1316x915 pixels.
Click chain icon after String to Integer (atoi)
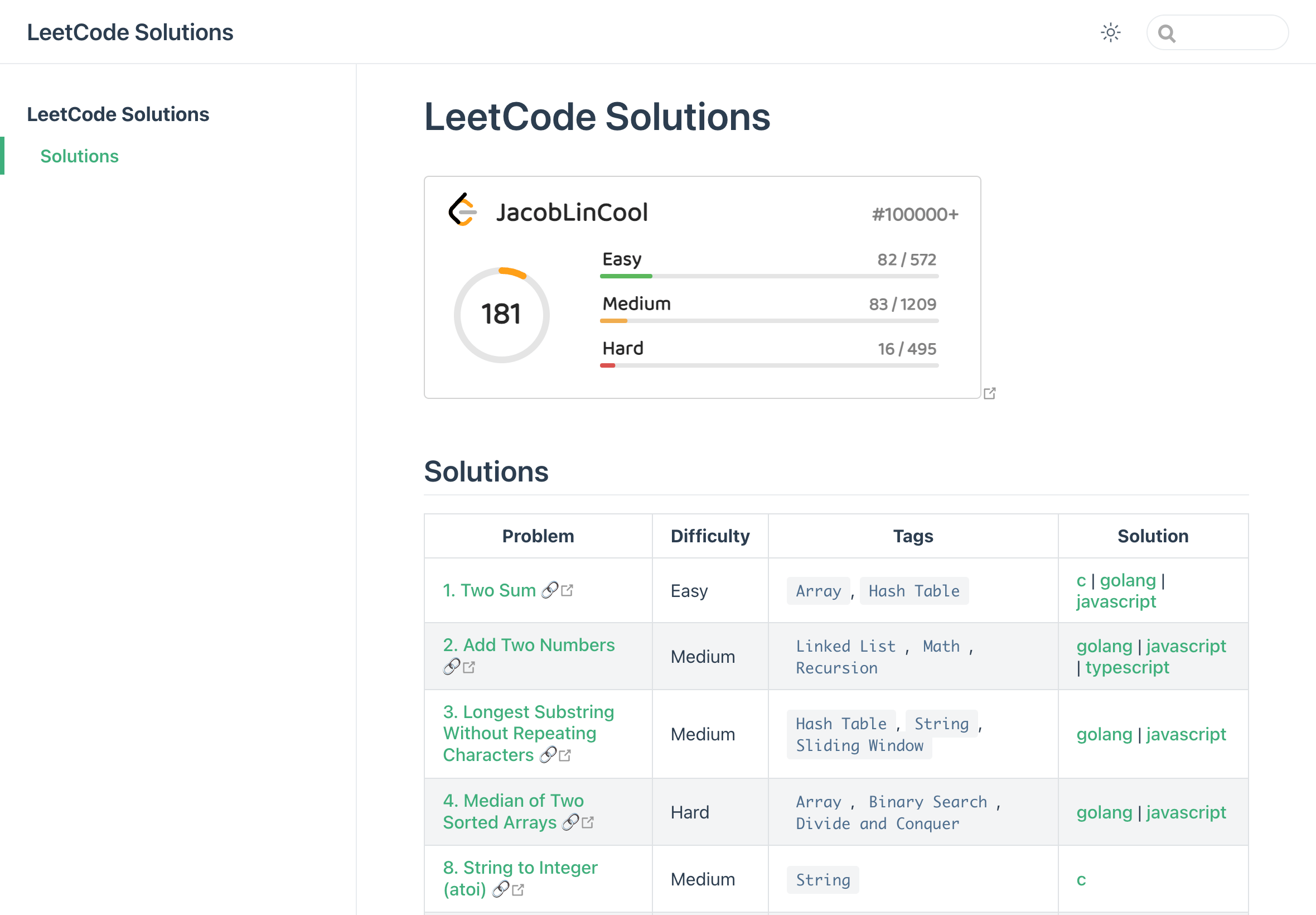pyautogui.click(x=500, y=889)
